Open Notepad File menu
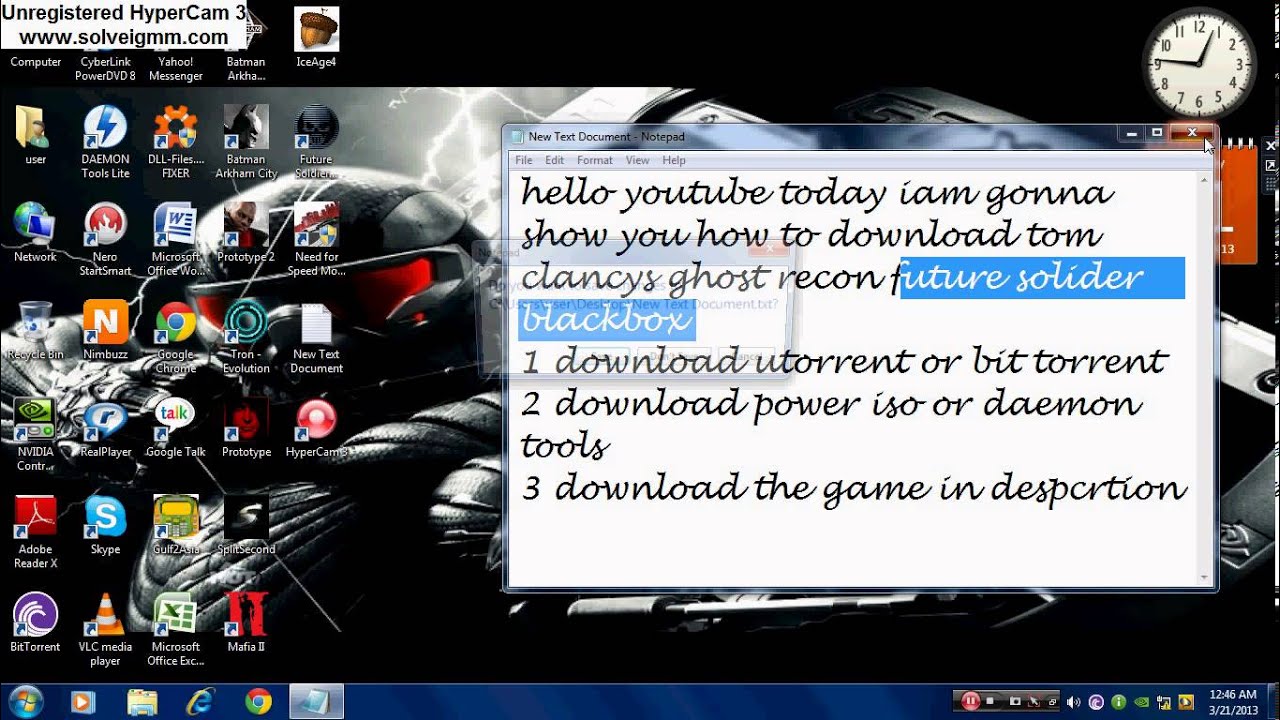This screenshot has height=720, width=1280. click(x=523, y=160)
